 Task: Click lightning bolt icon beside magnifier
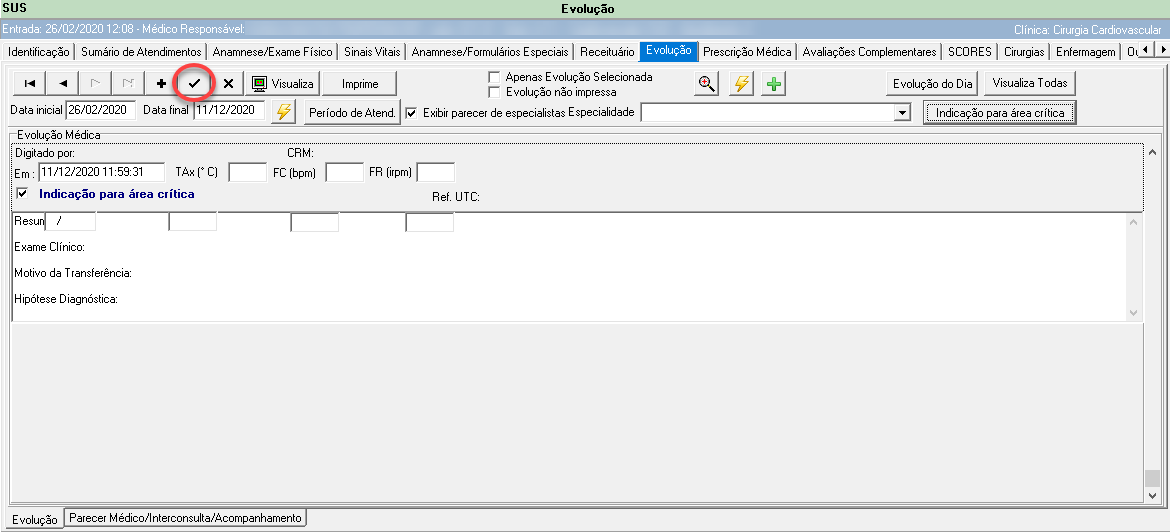pos(740,84)
